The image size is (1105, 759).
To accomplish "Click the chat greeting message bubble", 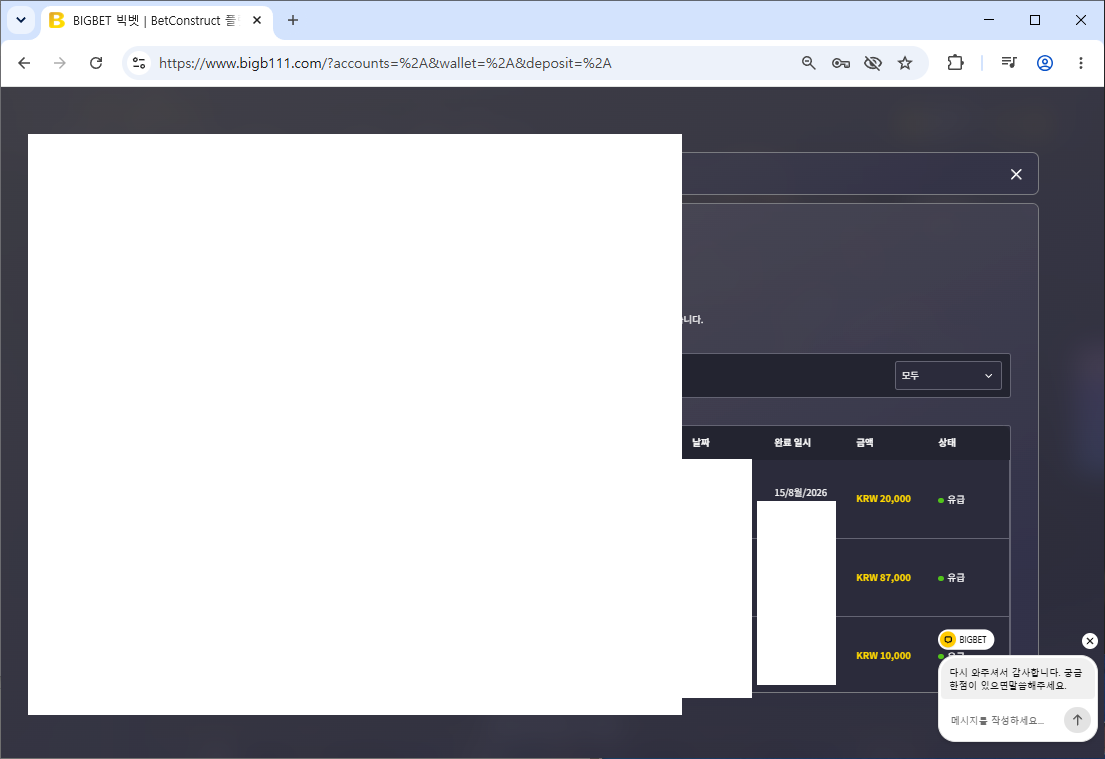I will pos(1017,679).
